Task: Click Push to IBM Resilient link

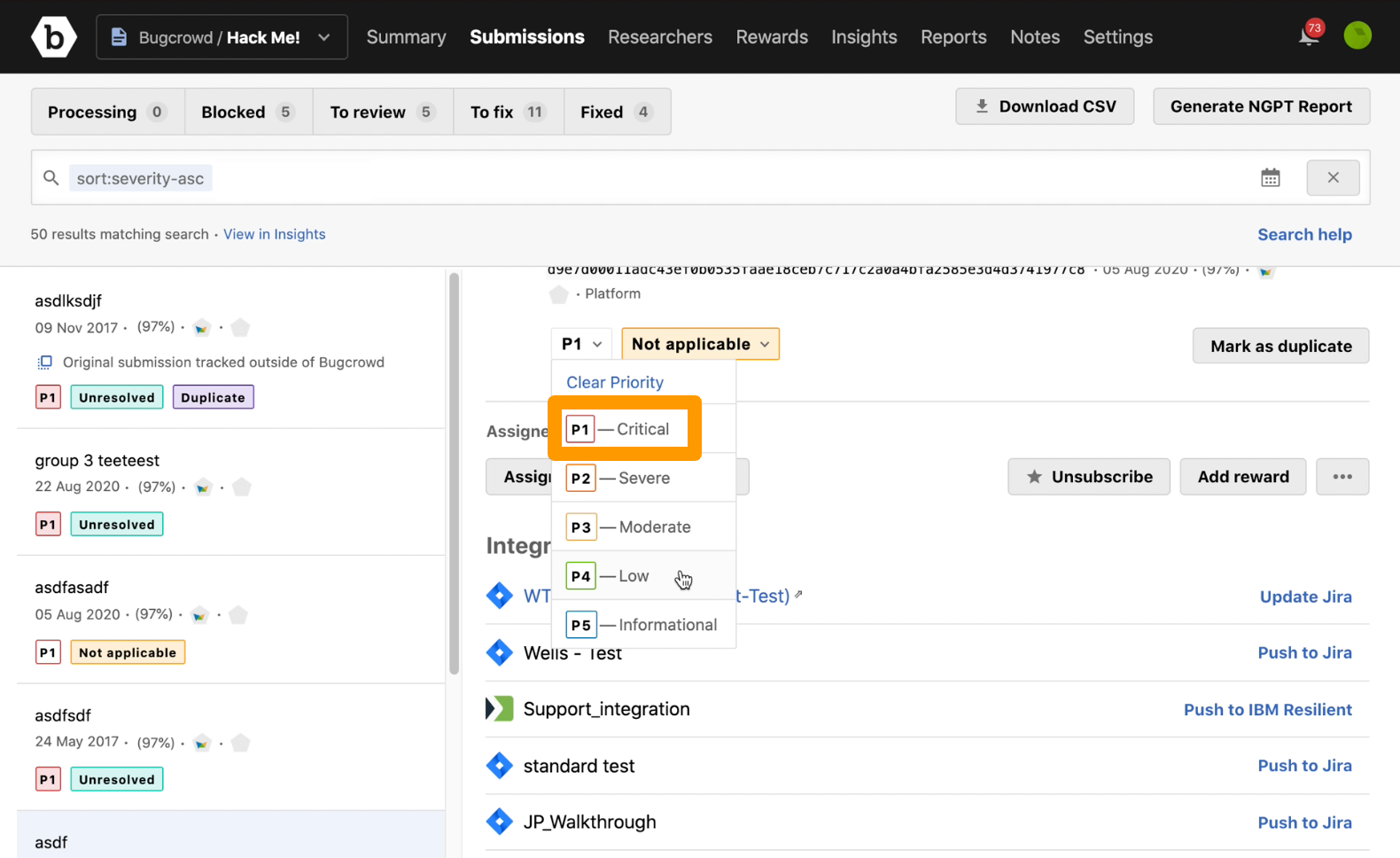Action: pyautogui.click(x=1268, y=709)
